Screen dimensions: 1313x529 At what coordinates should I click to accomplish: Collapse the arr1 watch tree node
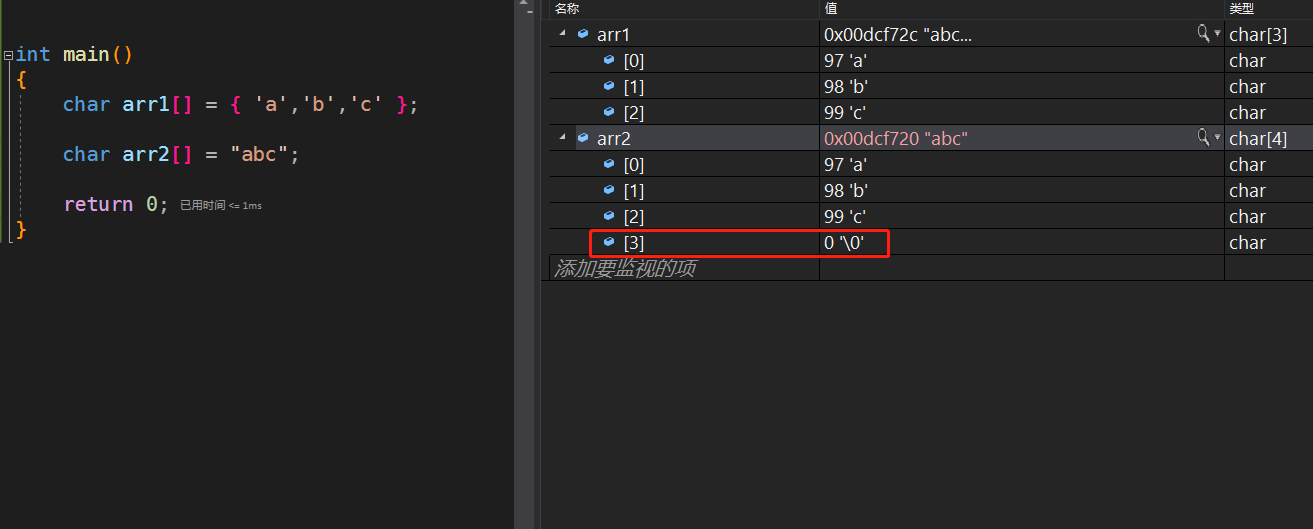coord(562,34)
